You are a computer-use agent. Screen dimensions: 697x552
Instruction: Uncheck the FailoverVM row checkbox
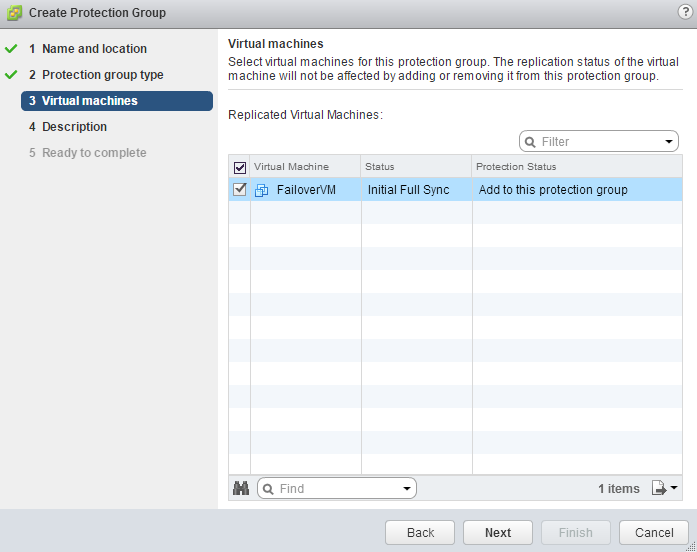pos(239,190)
